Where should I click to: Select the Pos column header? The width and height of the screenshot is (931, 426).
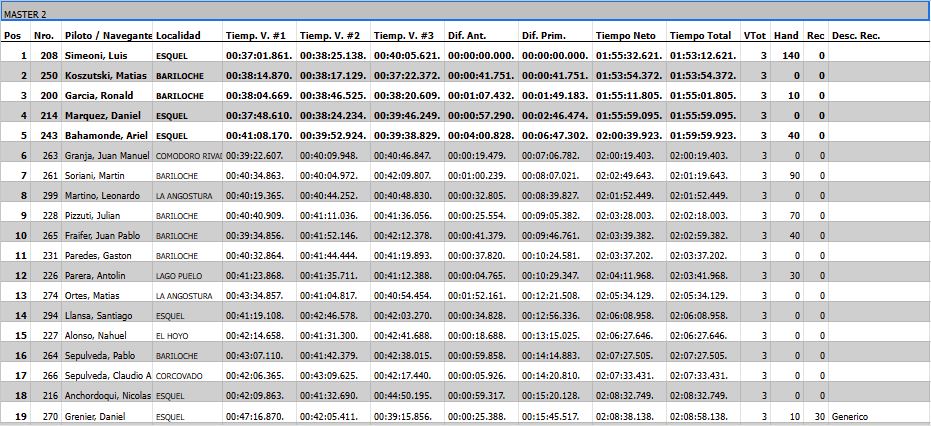tap(12, 36)
